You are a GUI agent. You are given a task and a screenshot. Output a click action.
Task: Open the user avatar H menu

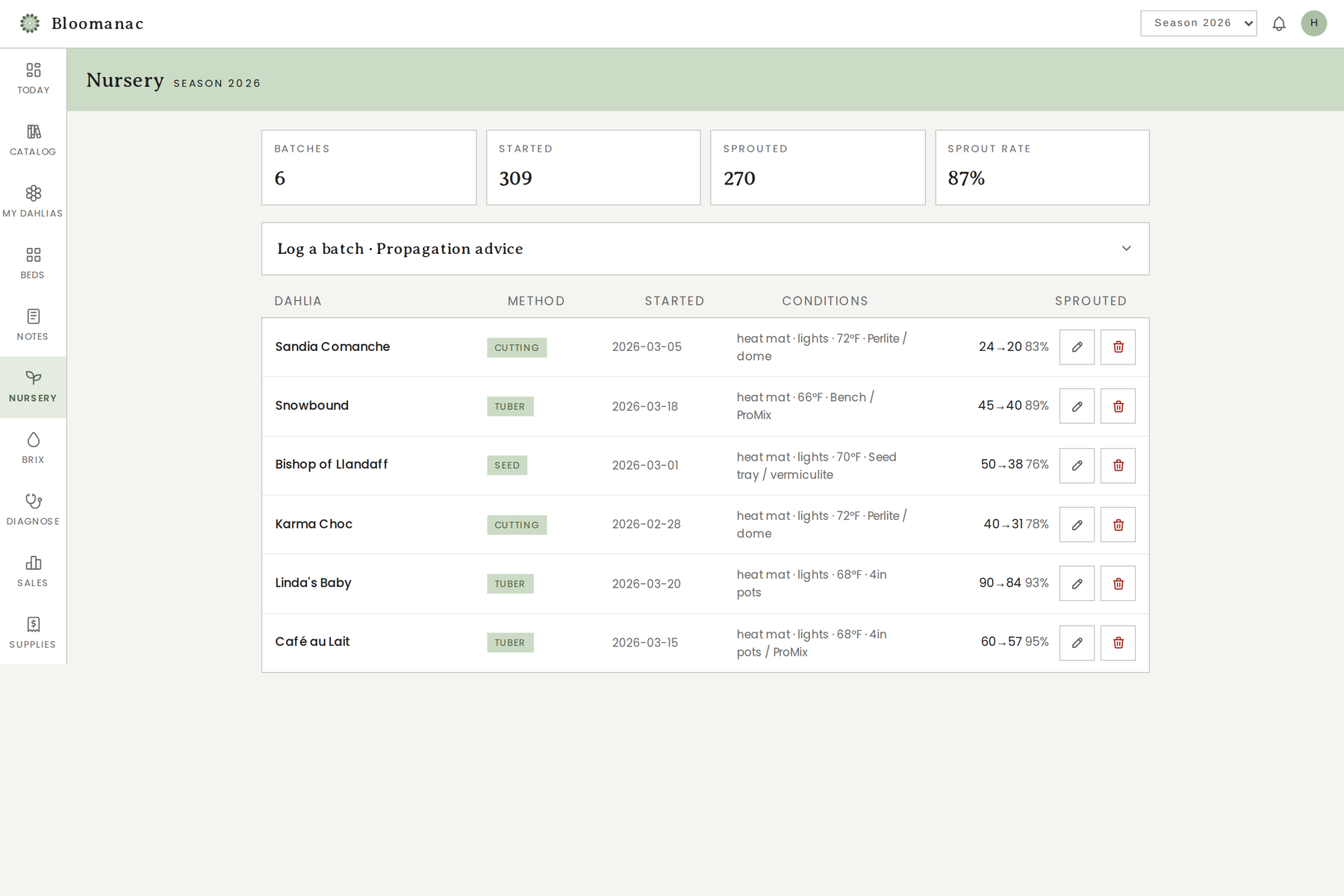[x=1314, y=23]
